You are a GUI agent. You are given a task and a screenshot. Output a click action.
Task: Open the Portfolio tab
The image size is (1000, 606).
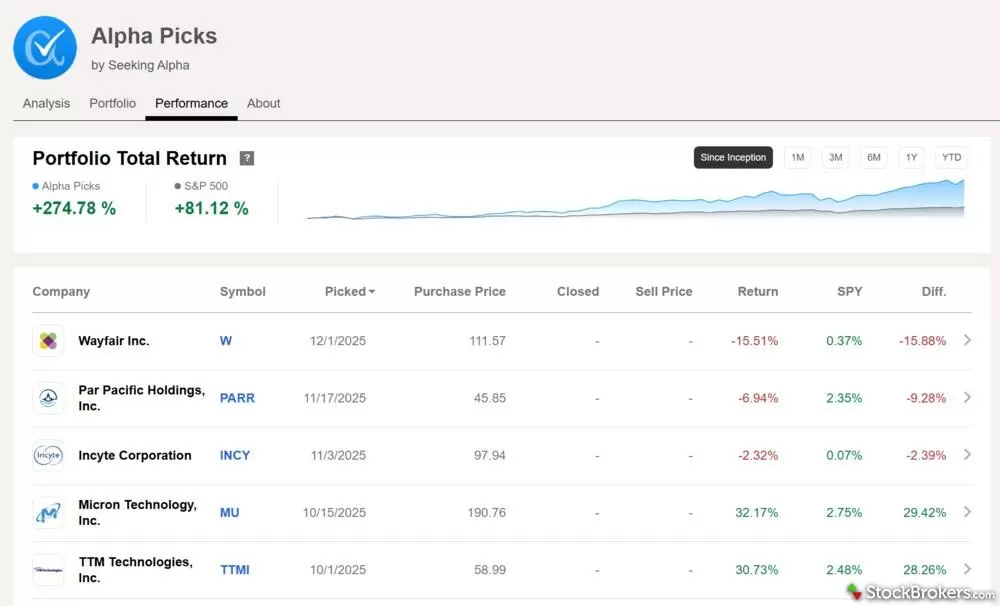[112, 103]
